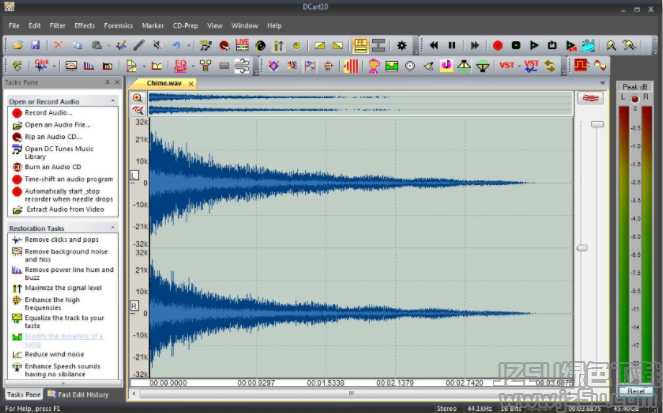Click the pink music note icon
Image resolution: width=663 pixels, height=413 pixels.
click(446, 66)
